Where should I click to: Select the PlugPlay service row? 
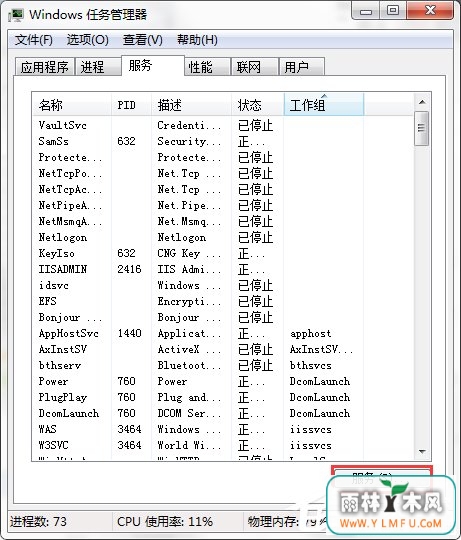click(222, 397)
